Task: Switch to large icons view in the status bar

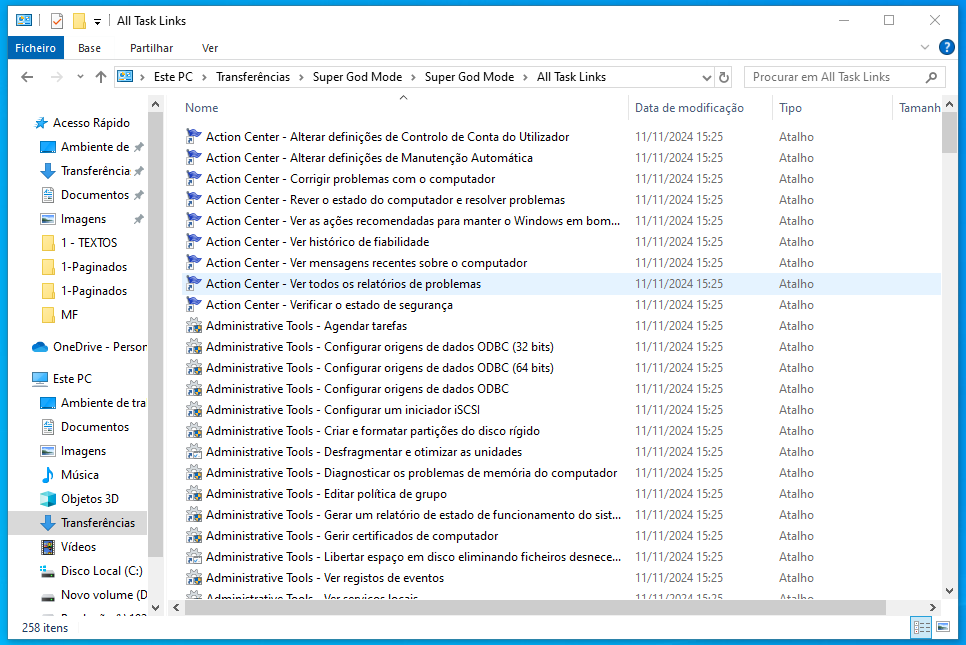Action: [x=943, y=627]
